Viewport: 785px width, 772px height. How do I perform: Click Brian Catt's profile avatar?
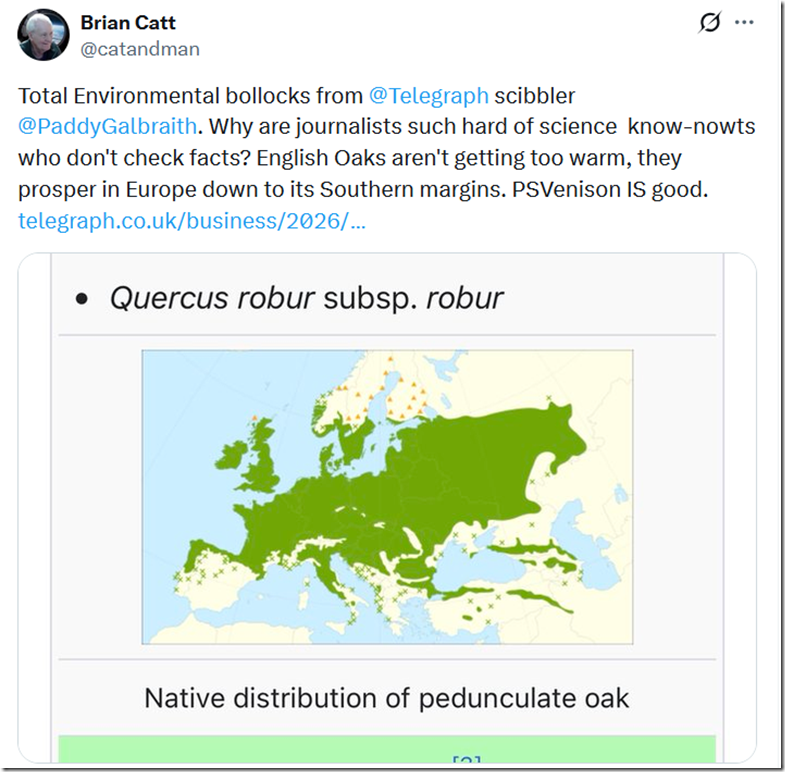tap(43, 35)
